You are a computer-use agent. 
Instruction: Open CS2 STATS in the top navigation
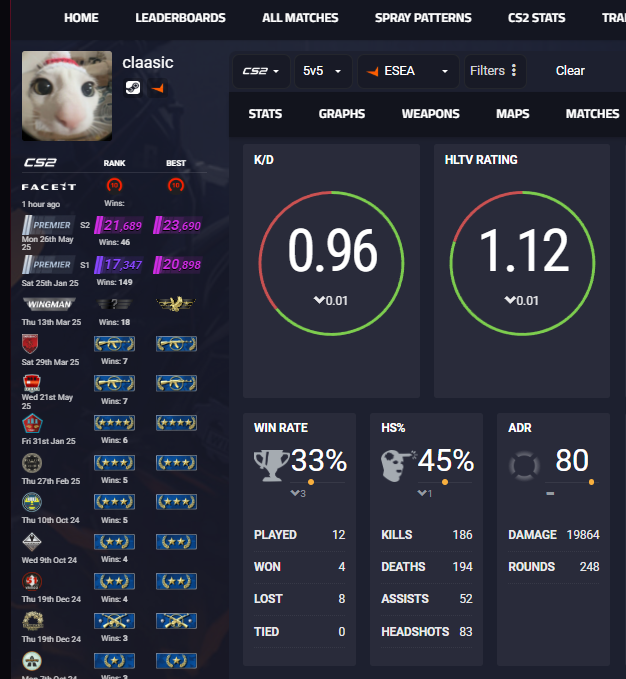point(536,18)
